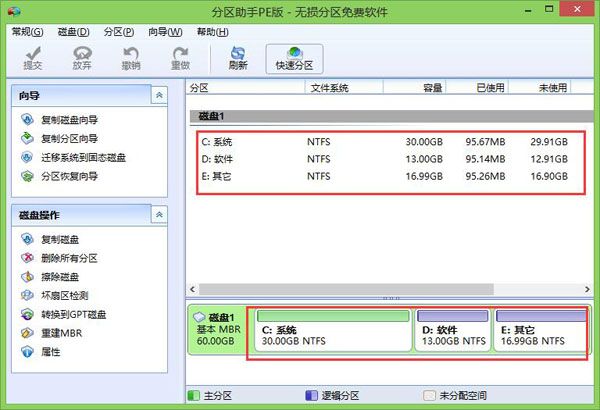Screen dimensions: 600x410
Task: Click the horizontal scrollbar thumb
Action: click(x=346, y=289)
